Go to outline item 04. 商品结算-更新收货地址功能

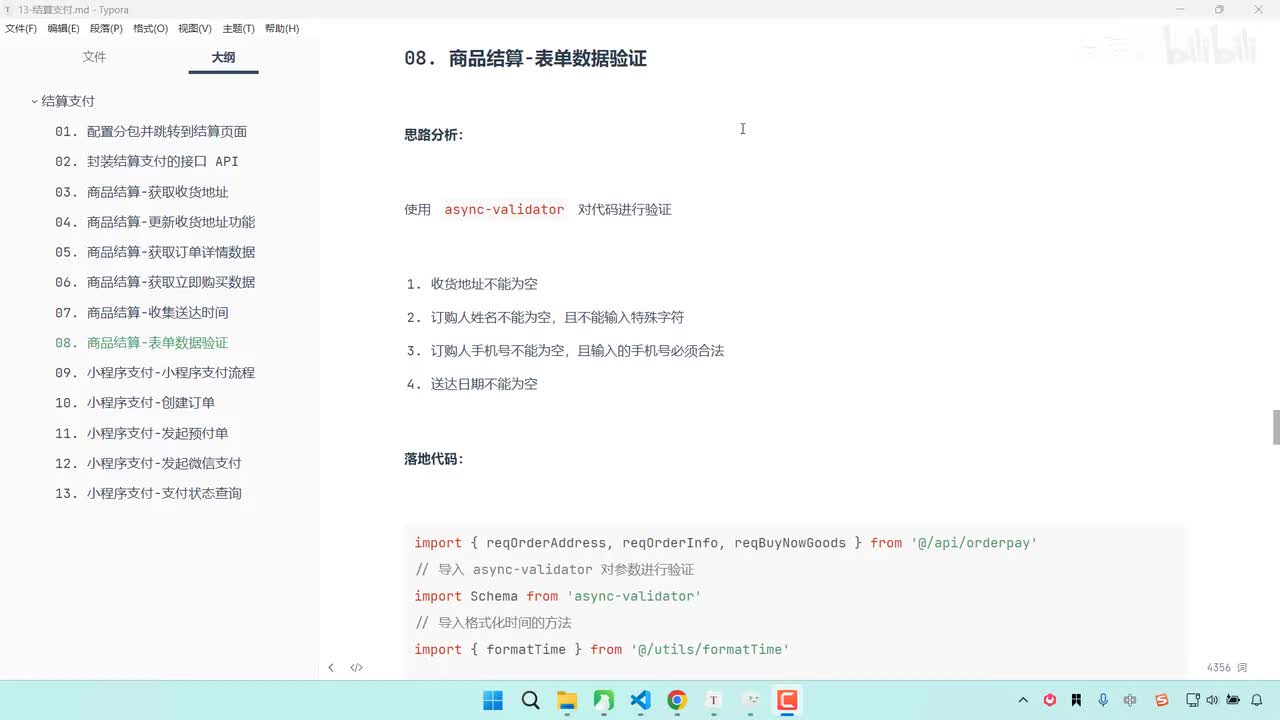click(x=155, y=222)
